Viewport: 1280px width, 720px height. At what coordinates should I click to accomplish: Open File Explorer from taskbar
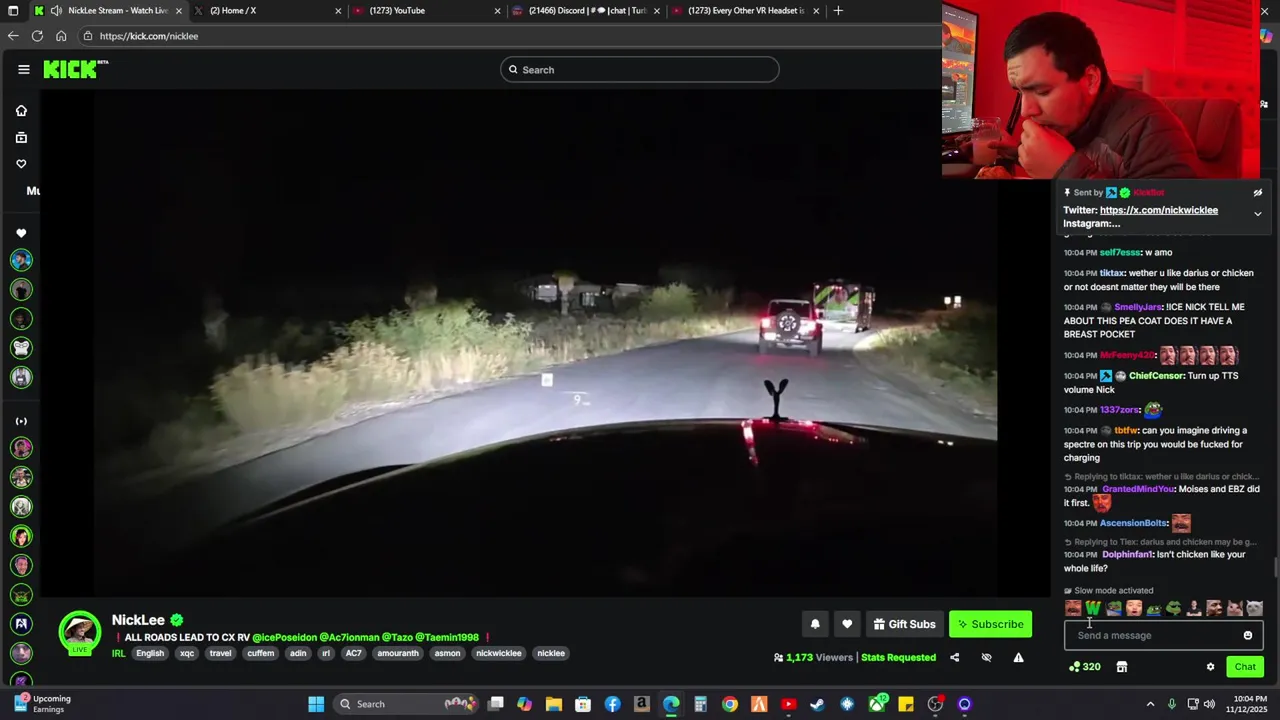[554, 704]
